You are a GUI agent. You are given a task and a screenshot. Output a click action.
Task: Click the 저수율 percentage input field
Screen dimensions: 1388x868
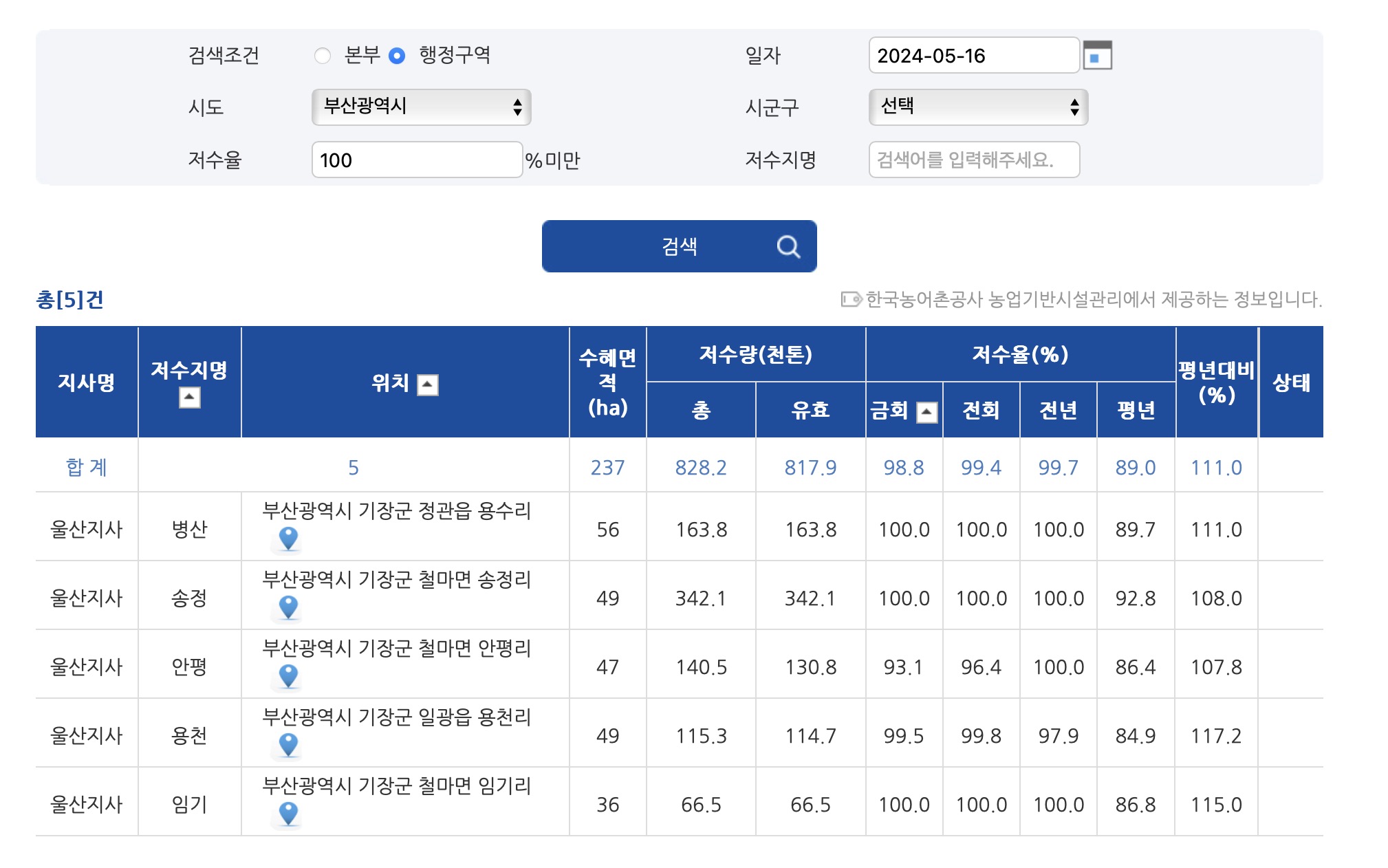tap(417, 160)
